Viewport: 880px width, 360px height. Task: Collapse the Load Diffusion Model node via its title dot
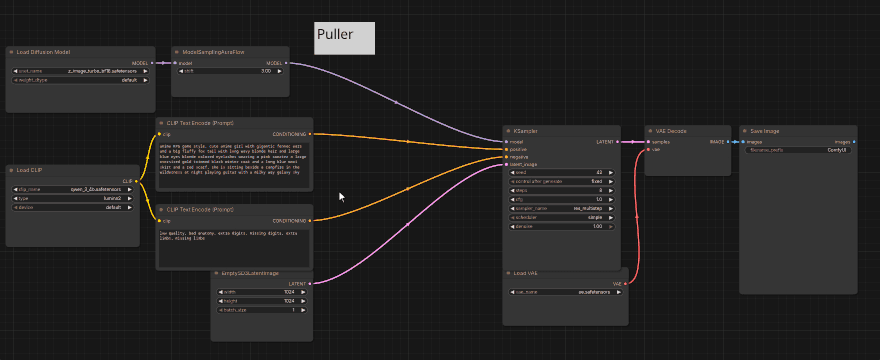click(11, 52)
